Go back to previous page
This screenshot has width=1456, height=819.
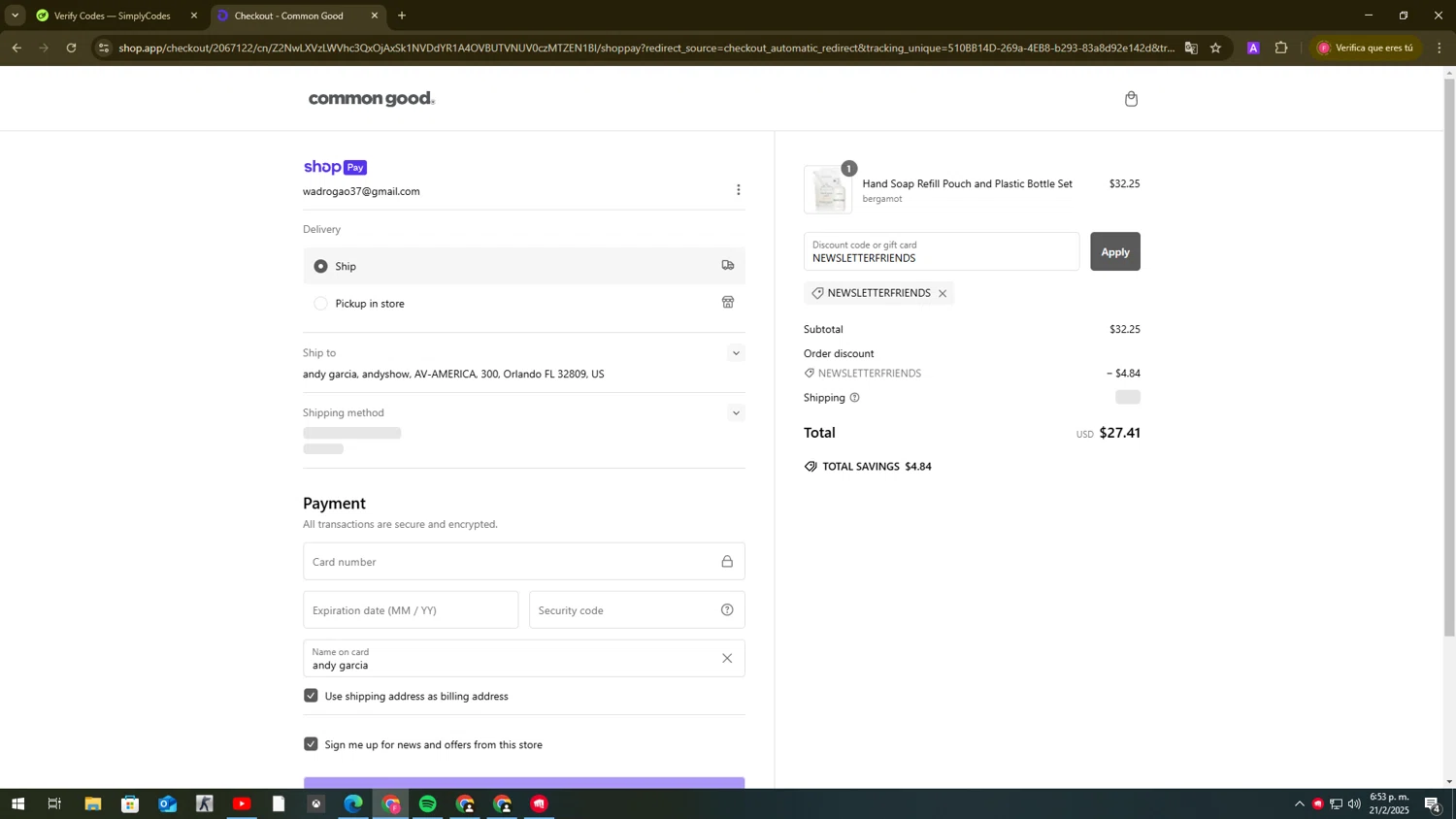pyautogui.click(x=17, y=48)
